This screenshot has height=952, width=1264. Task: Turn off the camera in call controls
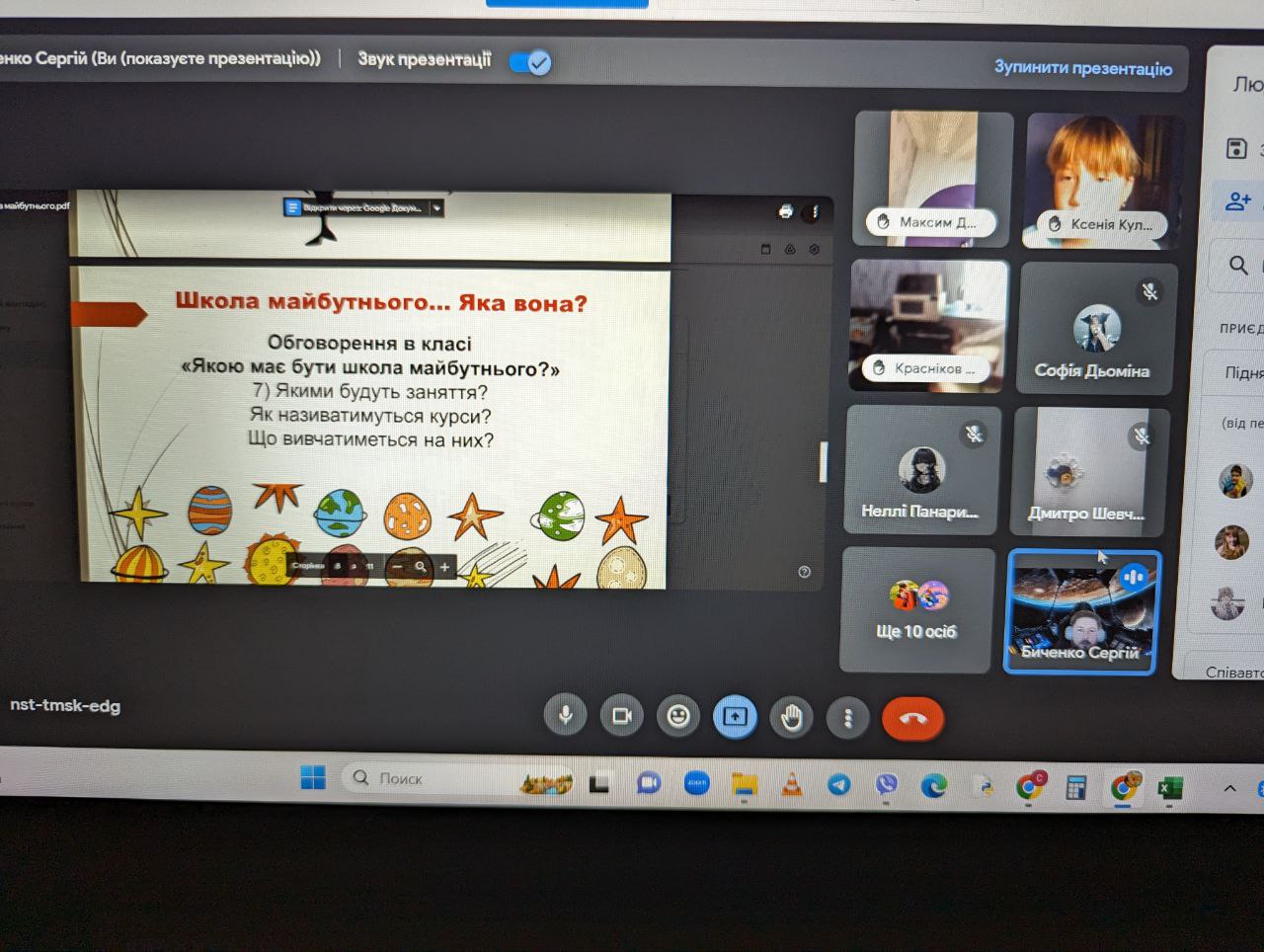tap(621, 716)
